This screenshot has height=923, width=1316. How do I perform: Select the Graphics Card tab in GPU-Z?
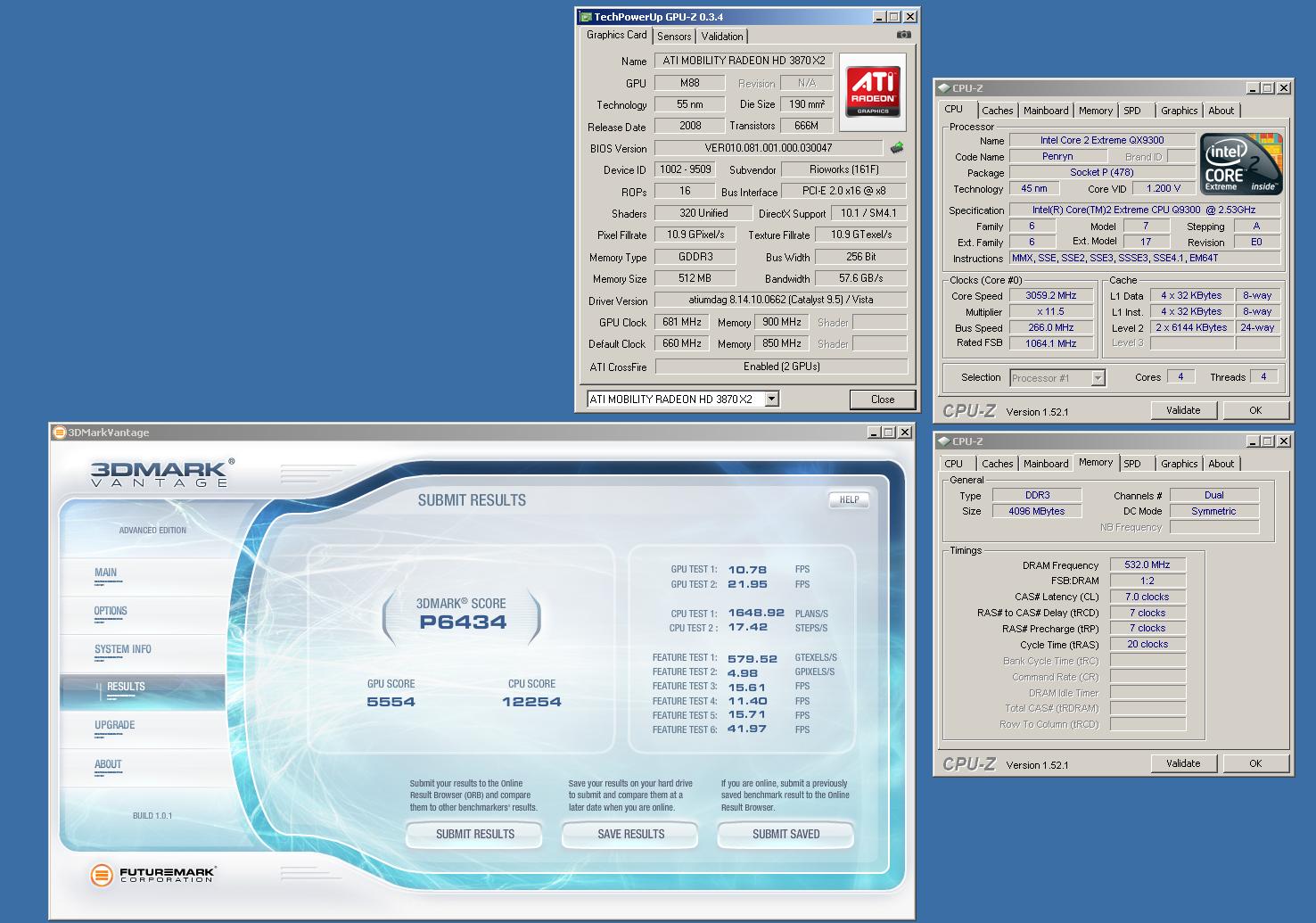coord(617,35)
